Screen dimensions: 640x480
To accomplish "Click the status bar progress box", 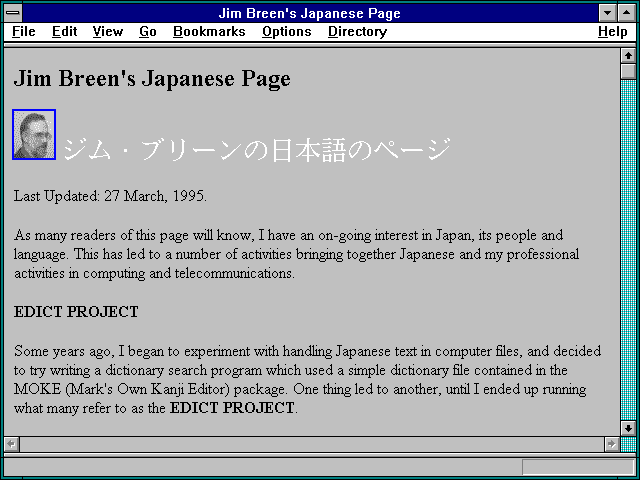I will click(x=578, y=467).
